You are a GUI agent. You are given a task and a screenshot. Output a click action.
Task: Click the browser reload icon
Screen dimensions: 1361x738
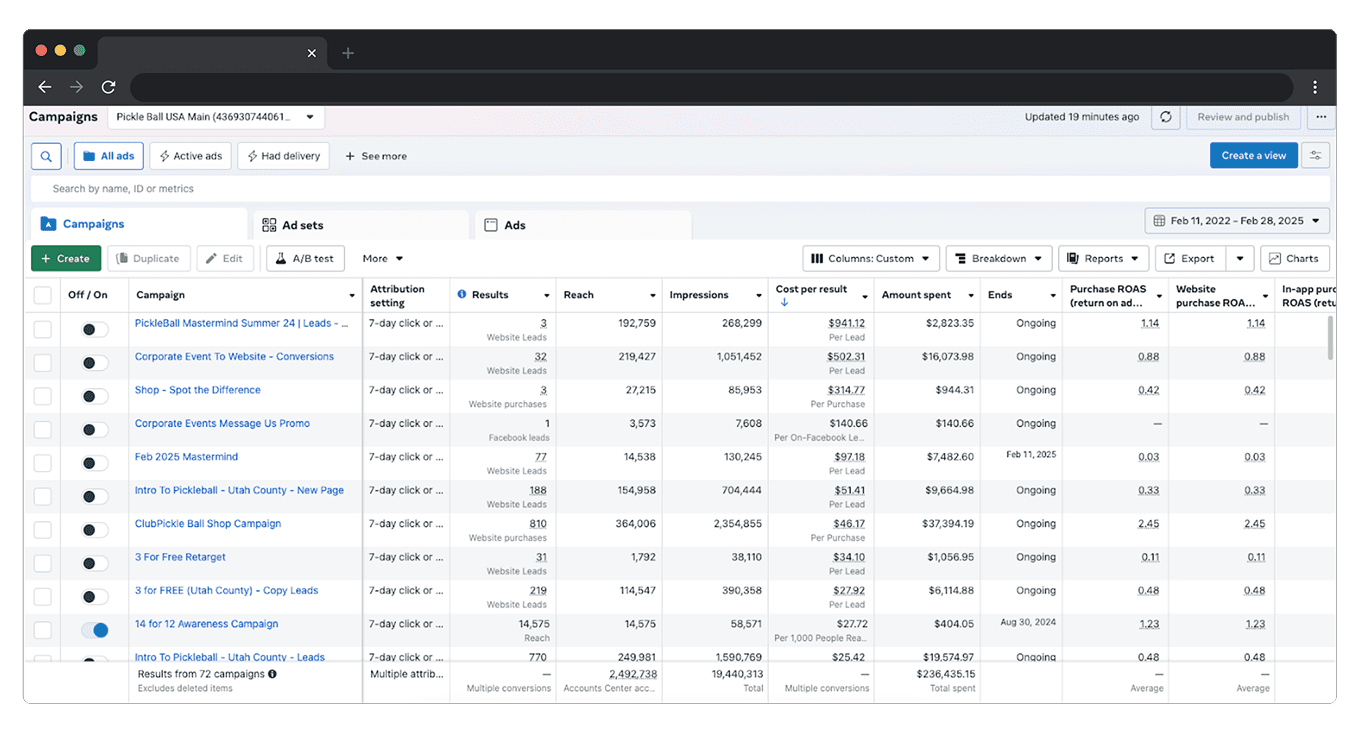coord(108,87)
